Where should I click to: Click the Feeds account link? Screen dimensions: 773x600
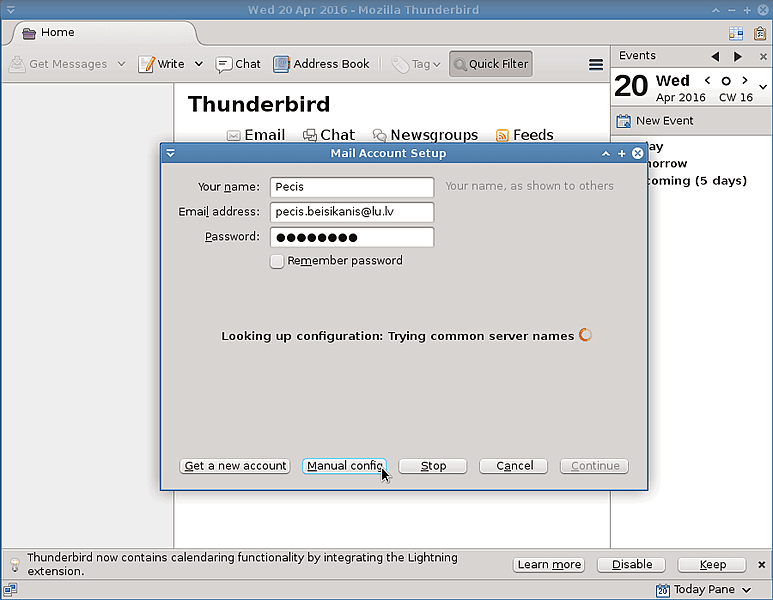525,135
